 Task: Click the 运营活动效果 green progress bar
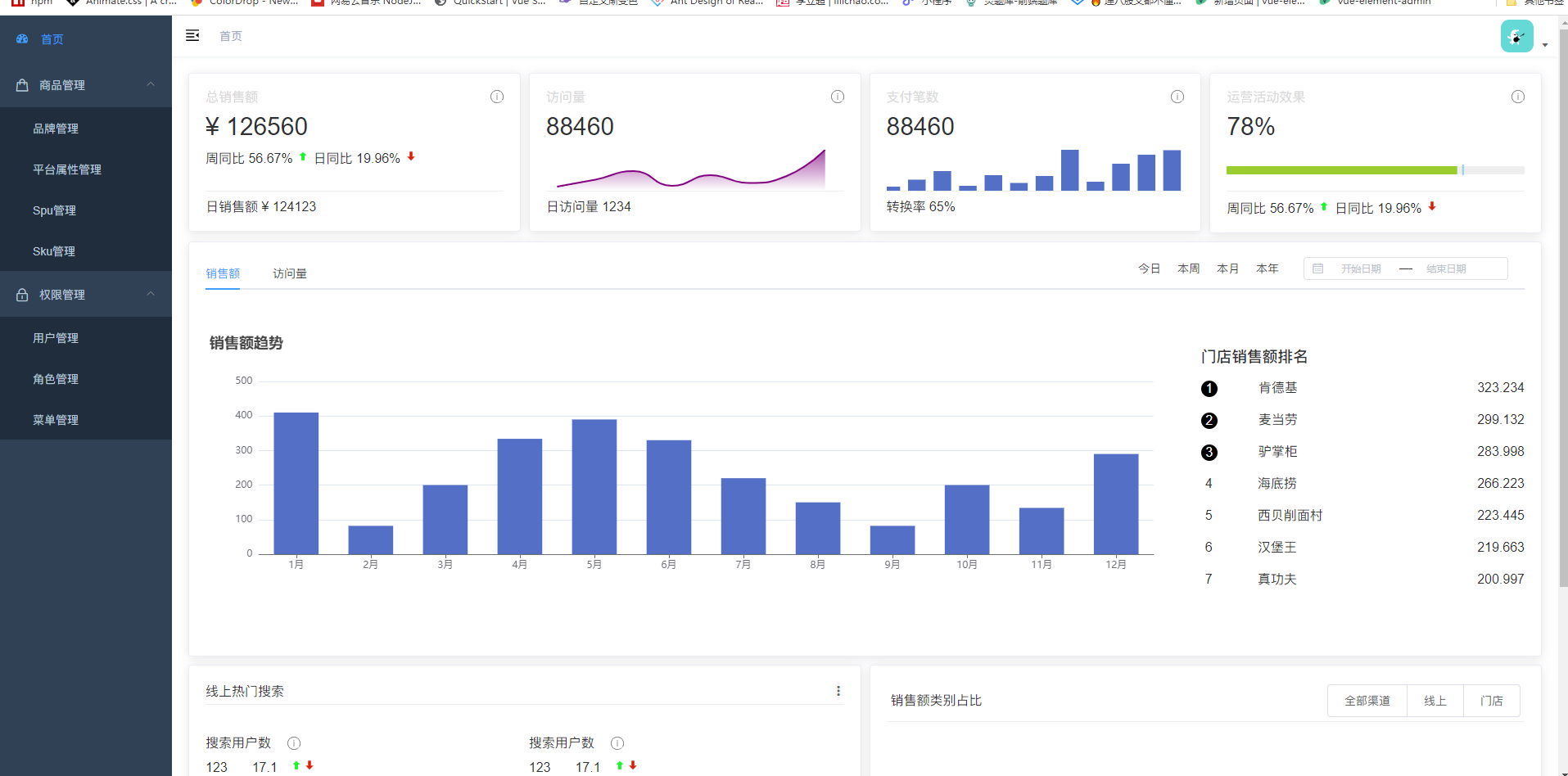1342,170
